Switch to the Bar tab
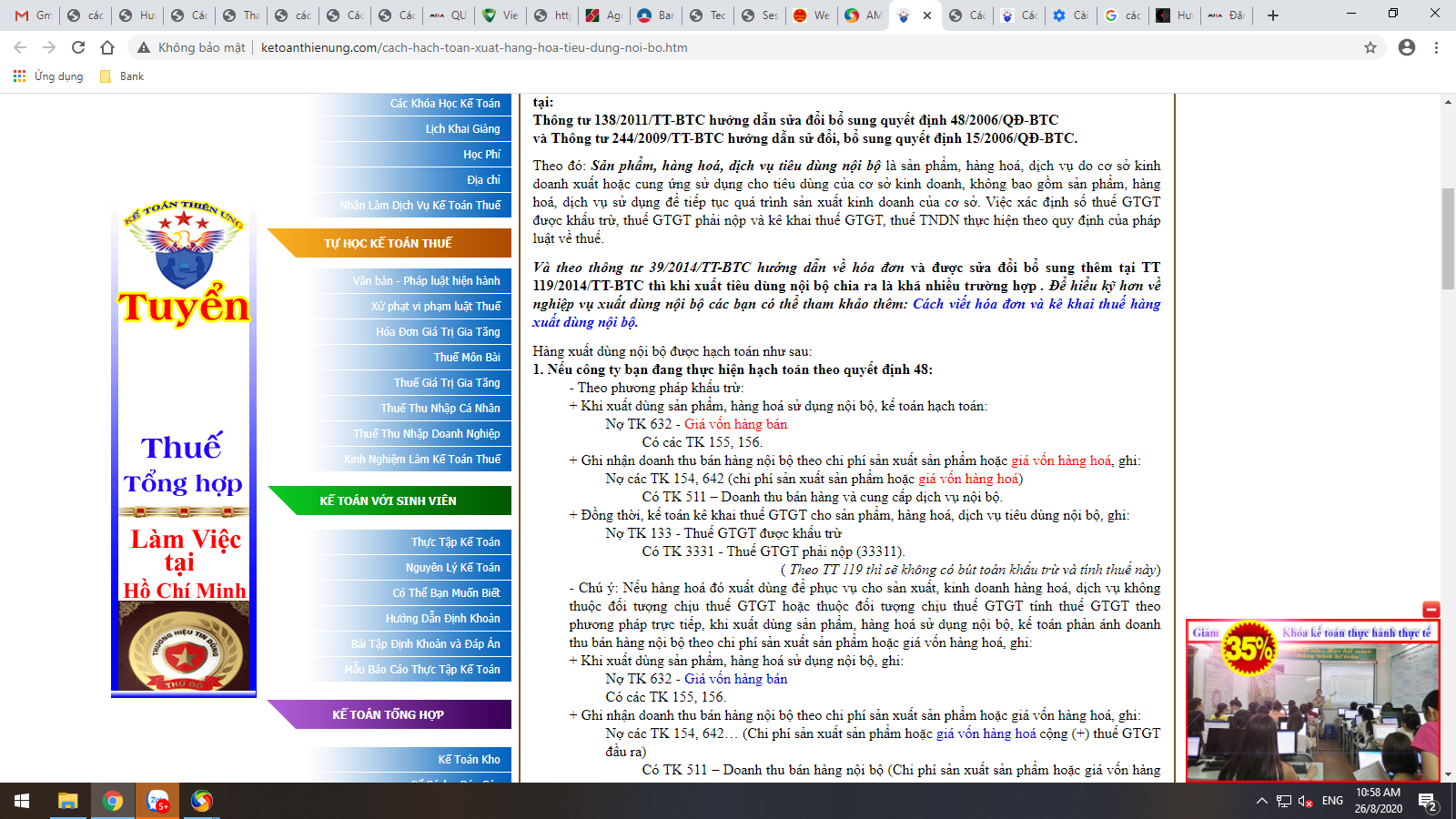This screenshot has width=1456, height=819. click(656, 15)
